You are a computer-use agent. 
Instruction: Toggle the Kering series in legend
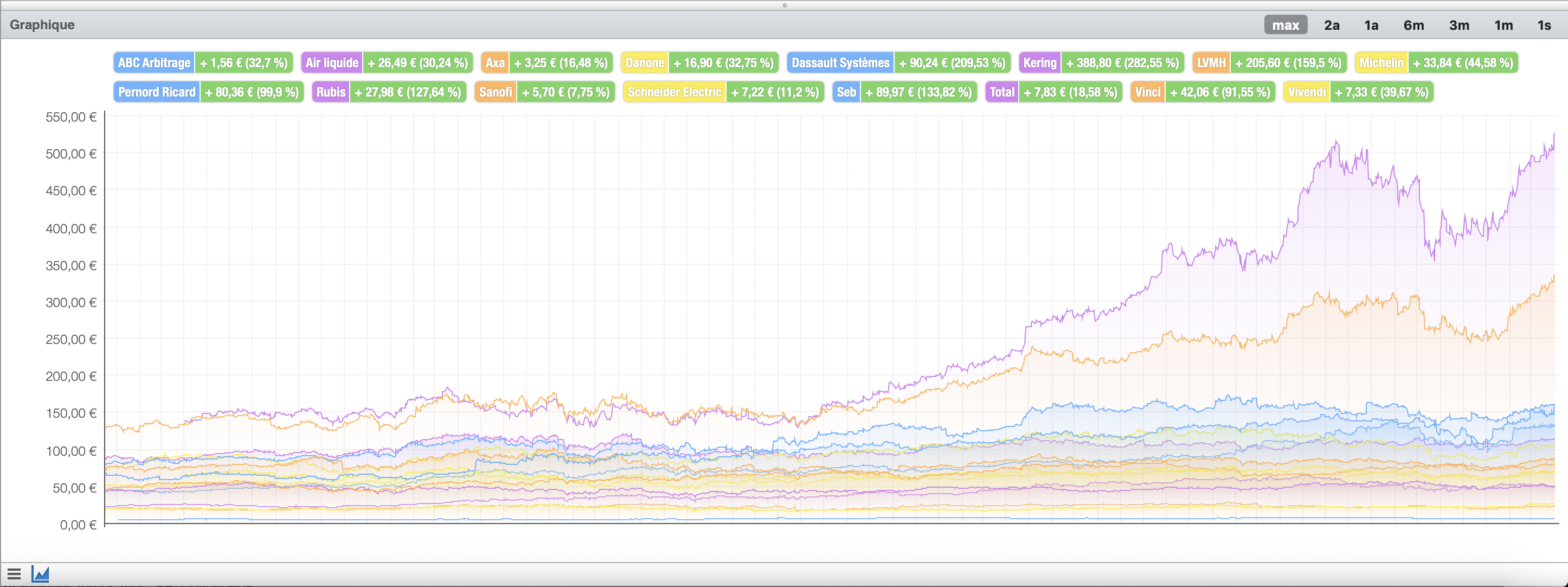tap(1040, 63)
